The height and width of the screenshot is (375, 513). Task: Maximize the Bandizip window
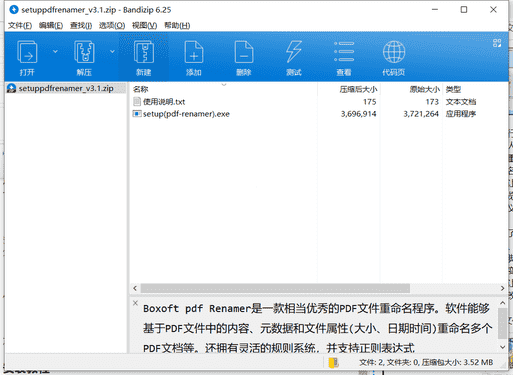coord(464,10)
